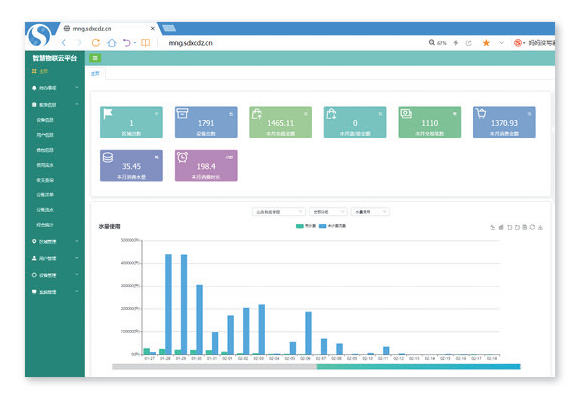Expand the person icon sidebar menu
Image resolution: width=577 pixels, height=398 pixels.
55,258
